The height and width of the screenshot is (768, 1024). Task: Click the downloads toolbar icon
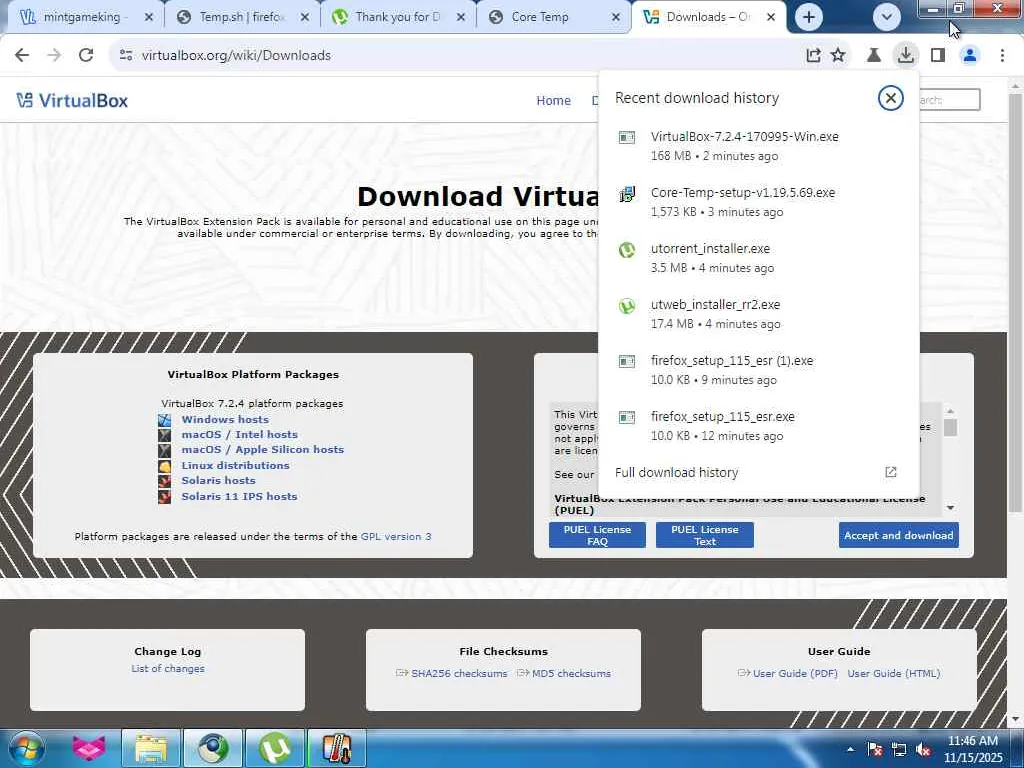tap(906, 56)
